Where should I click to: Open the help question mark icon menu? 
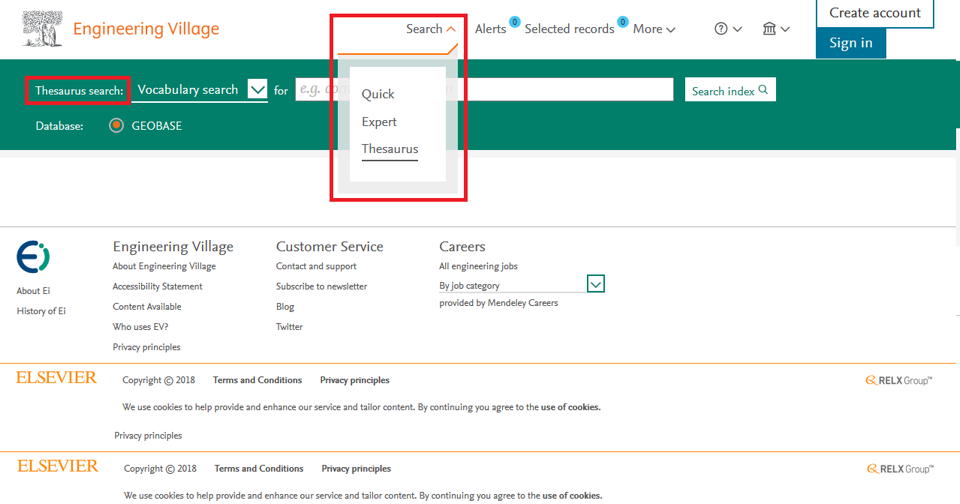pyautogui.click(x=728, y=29)
